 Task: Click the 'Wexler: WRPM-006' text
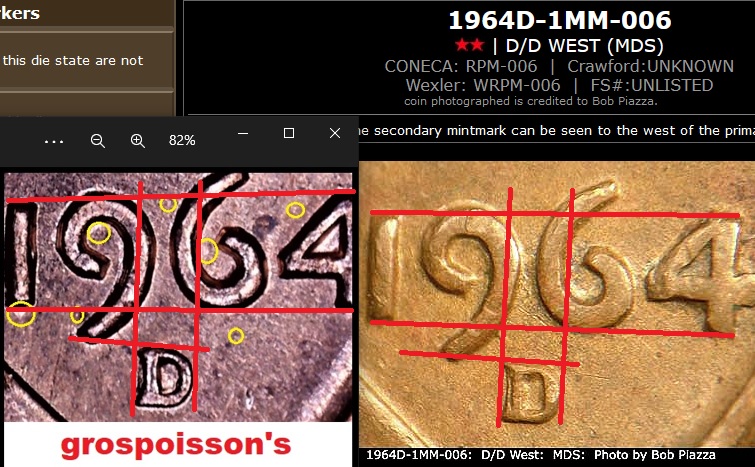click(x=483, y=85)
